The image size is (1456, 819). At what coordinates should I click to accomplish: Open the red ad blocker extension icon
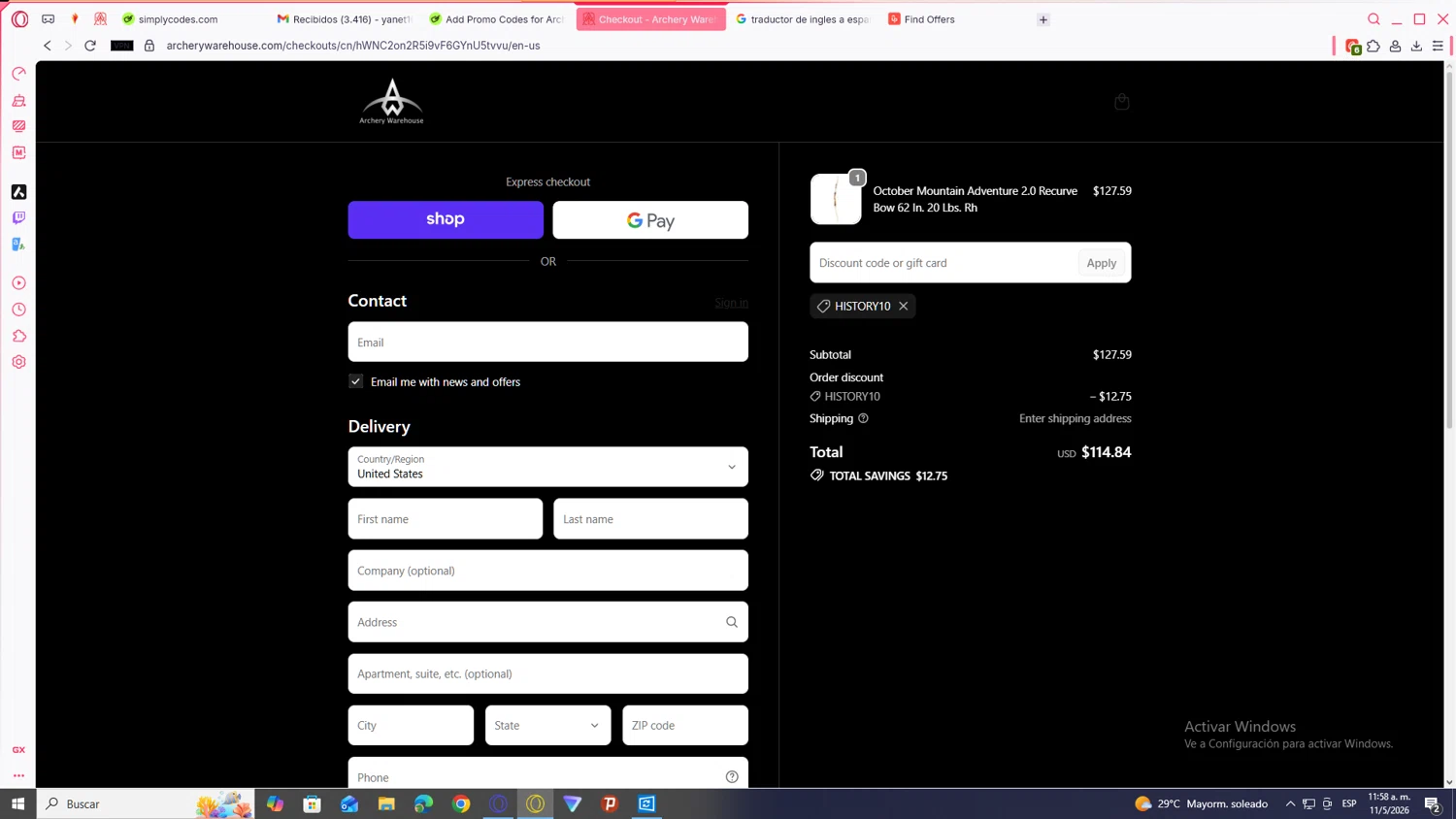(1352, 46)
